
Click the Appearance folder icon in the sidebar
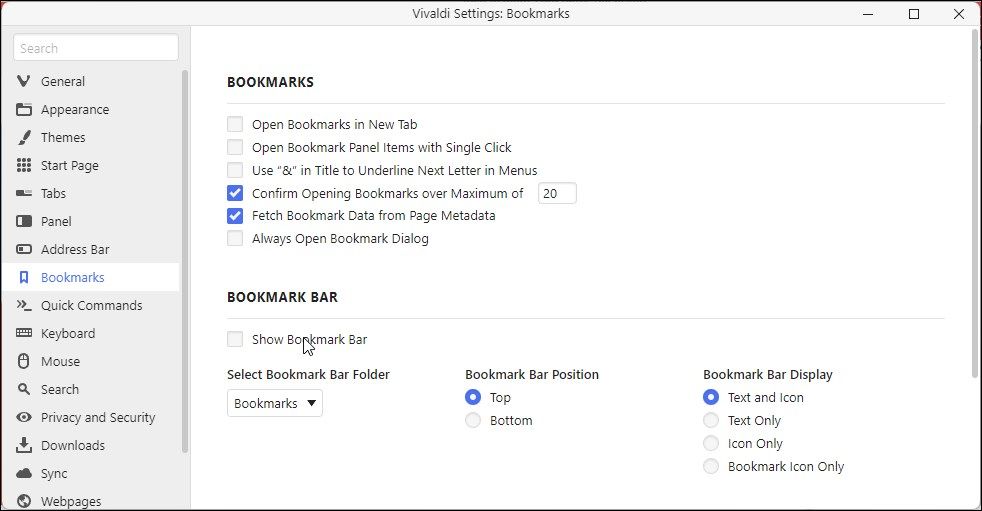coord(24,110)
